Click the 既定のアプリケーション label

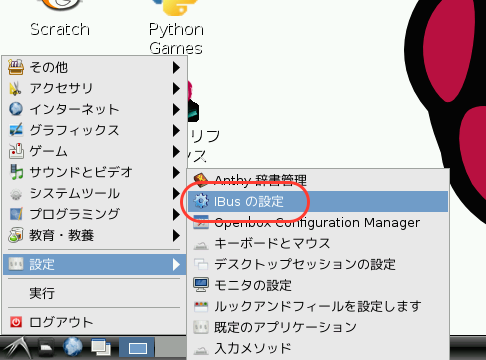285,327
